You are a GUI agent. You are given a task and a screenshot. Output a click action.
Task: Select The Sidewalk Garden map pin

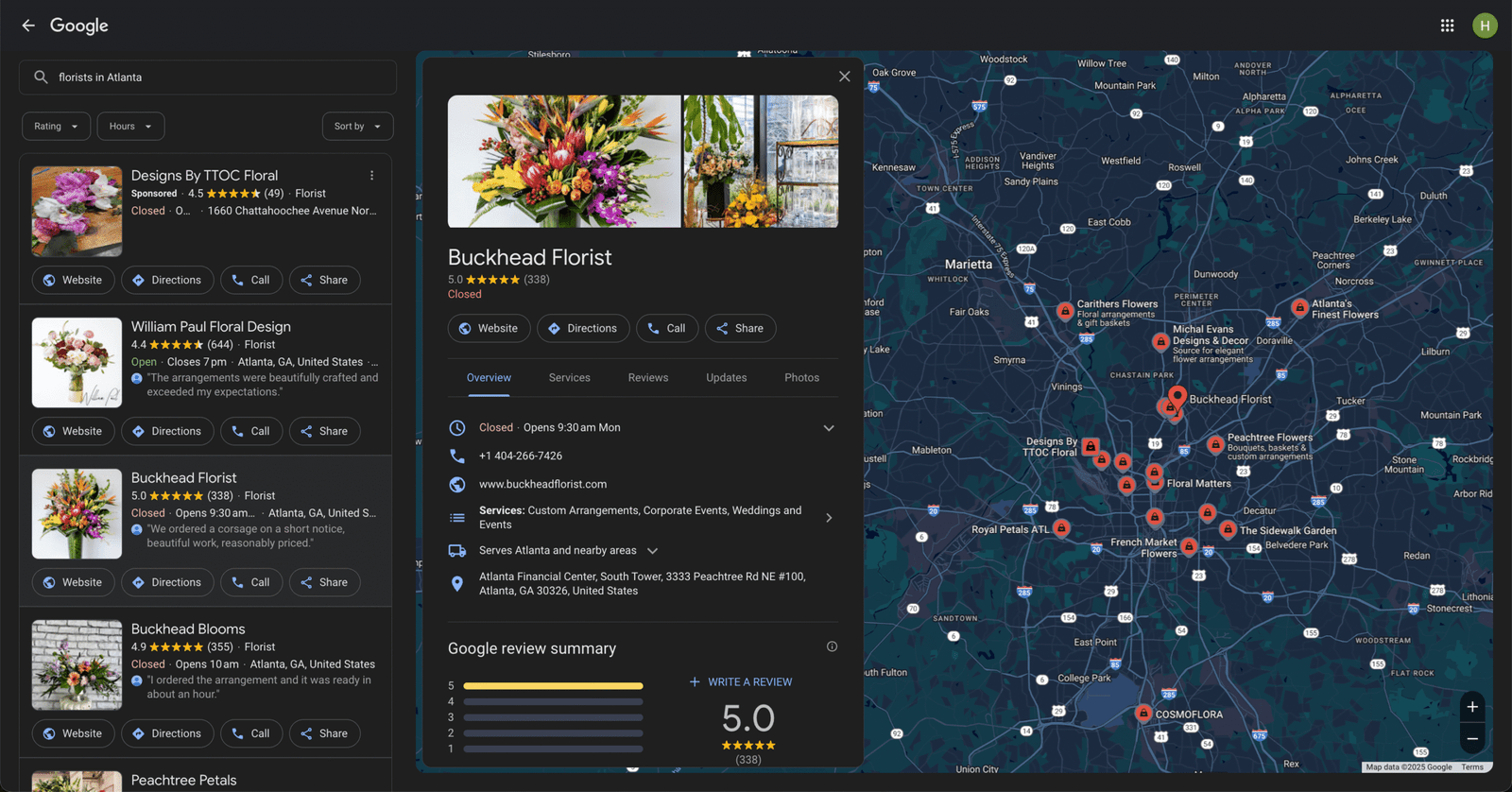coord(1228,529)
